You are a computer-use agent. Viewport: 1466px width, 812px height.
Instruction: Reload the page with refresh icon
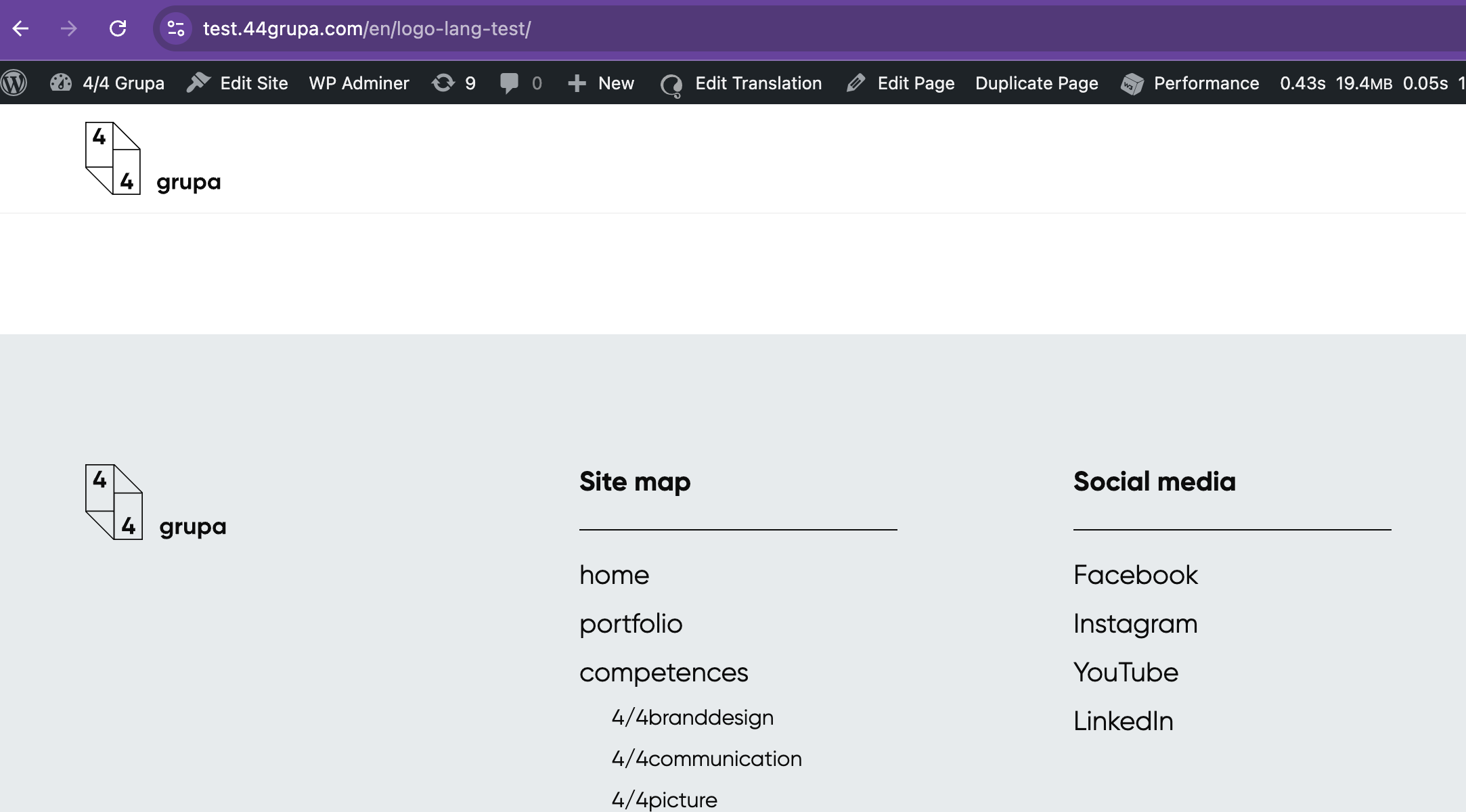coord(118,28)
